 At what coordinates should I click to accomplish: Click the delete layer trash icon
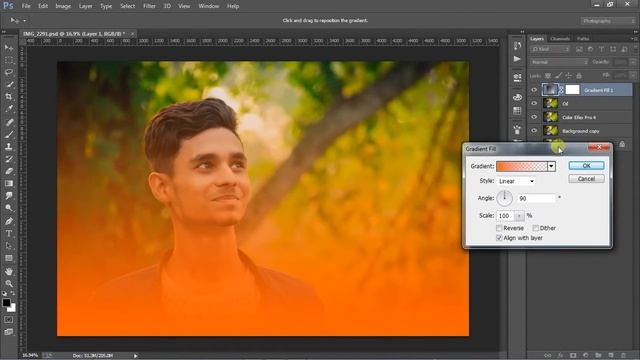[623, 356]
